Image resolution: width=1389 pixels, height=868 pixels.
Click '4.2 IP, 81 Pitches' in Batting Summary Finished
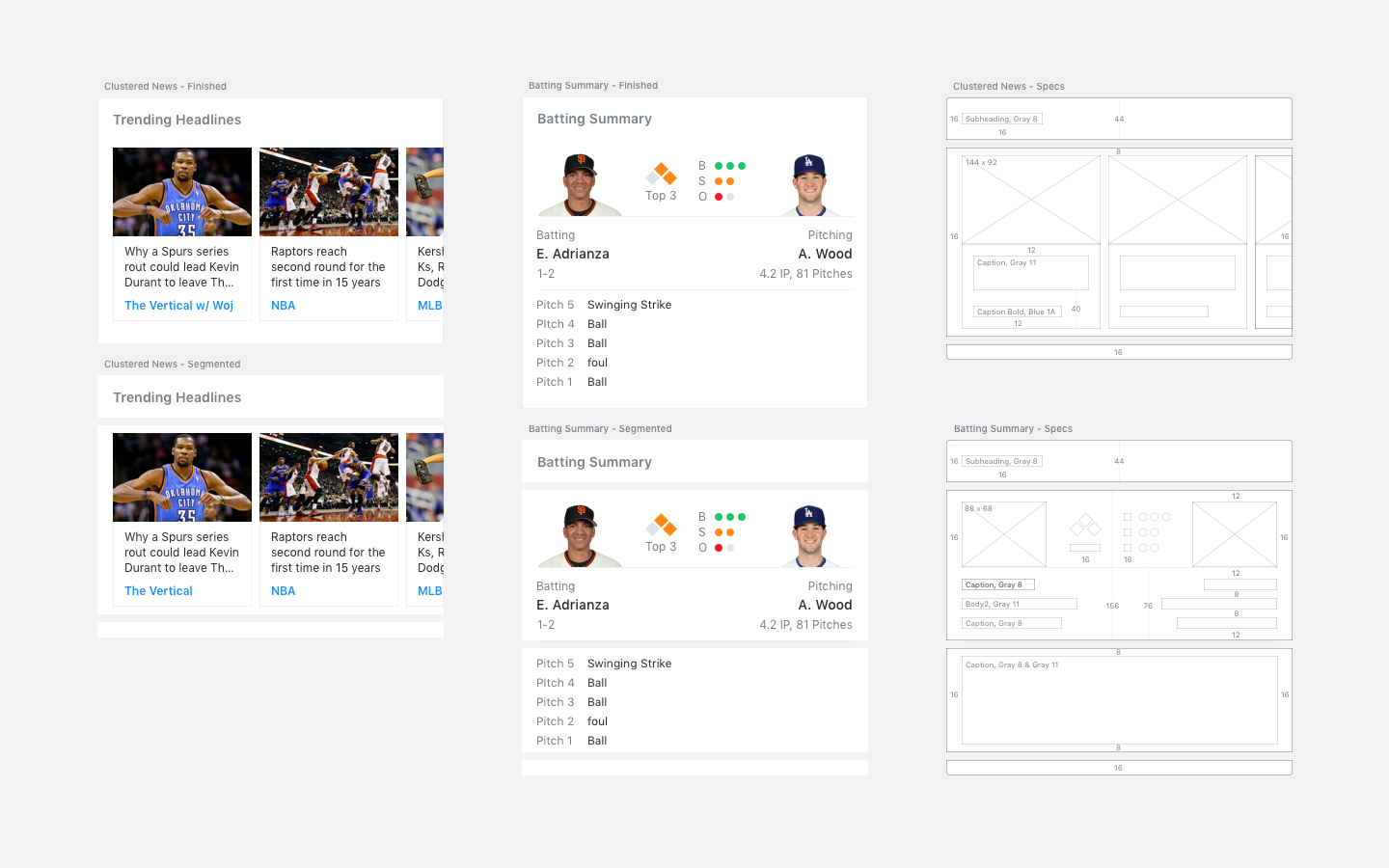pos(805,274)
